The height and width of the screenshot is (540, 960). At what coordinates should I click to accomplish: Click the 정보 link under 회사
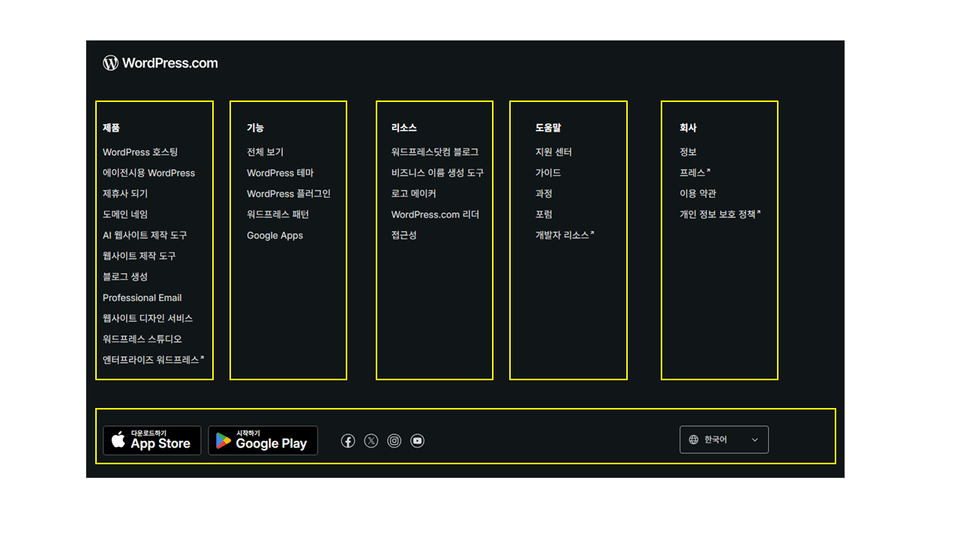pos(688,152)
